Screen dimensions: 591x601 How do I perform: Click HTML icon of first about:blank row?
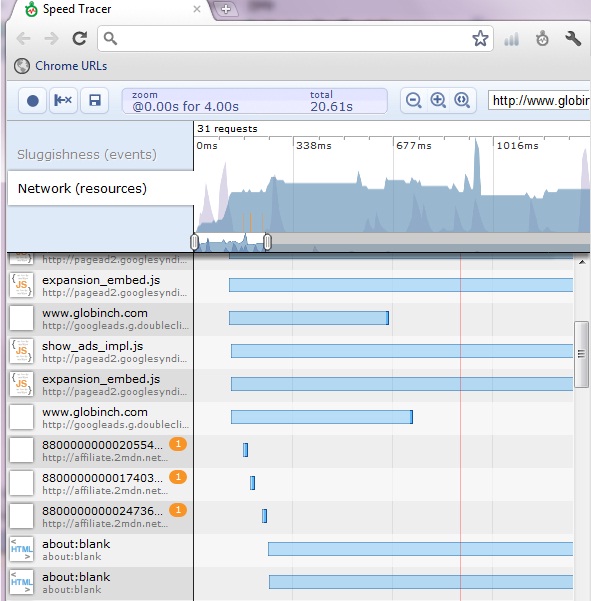(x=21, y=549)
